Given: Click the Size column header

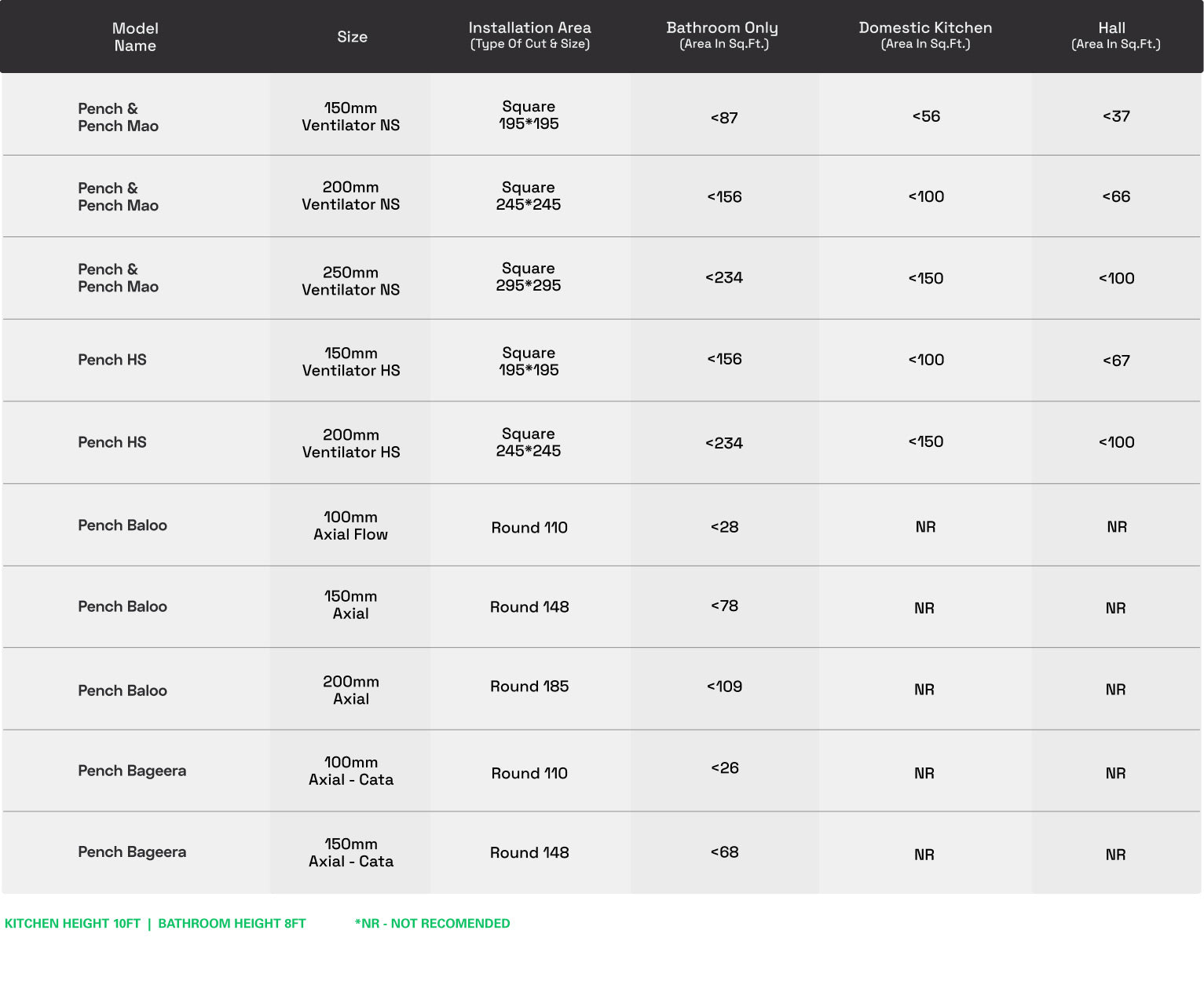Looking at the screenshot, I should click(x=352, y=37).
